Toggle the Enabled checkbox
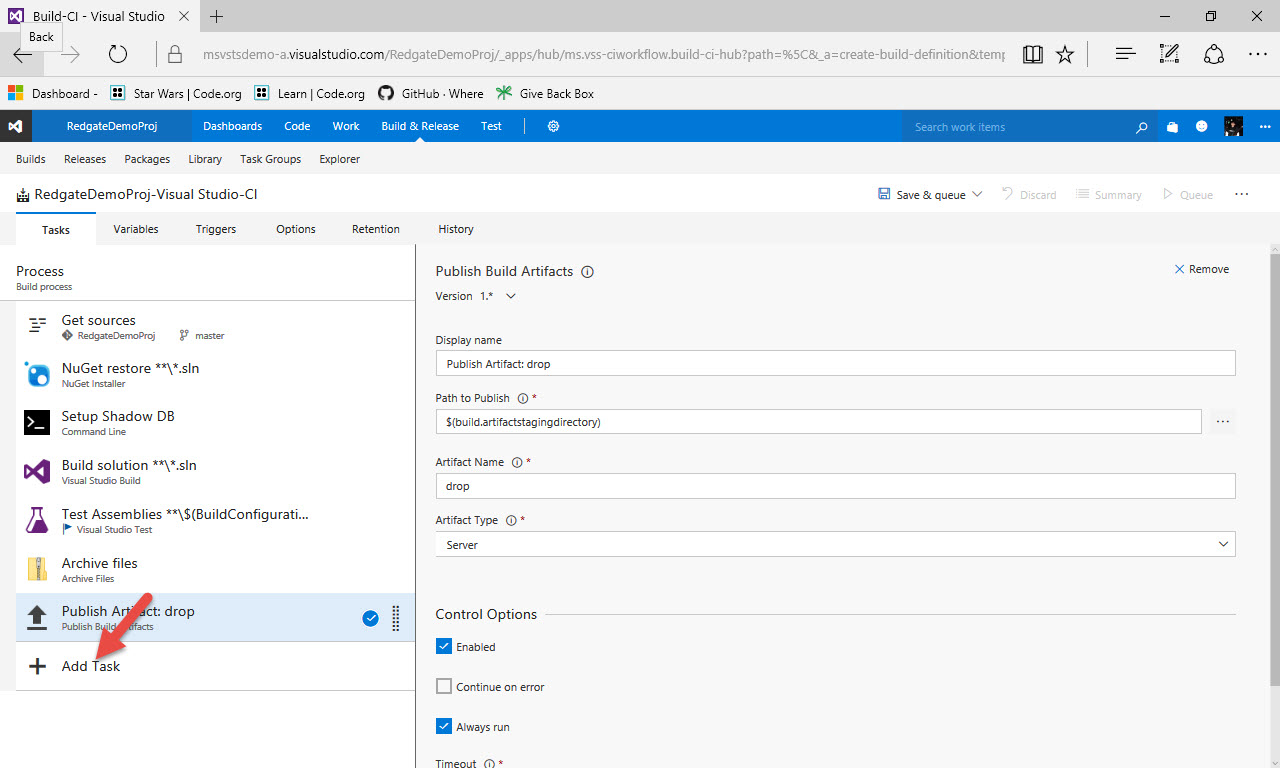The image size is (1280, 768). click(x=444, y=647)
